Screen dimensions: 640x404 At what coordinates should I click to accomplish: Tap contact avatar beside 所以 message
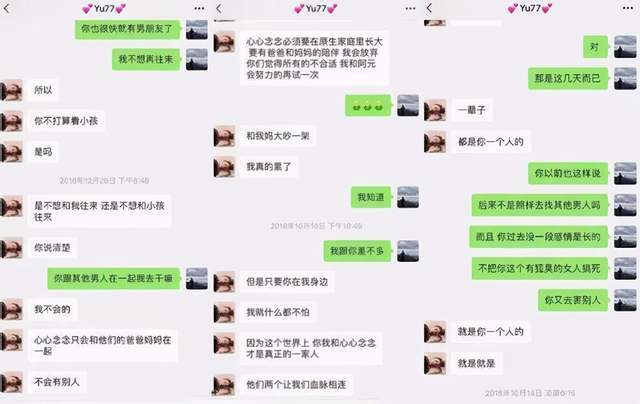pyautogui.click(x=11, y=90)
